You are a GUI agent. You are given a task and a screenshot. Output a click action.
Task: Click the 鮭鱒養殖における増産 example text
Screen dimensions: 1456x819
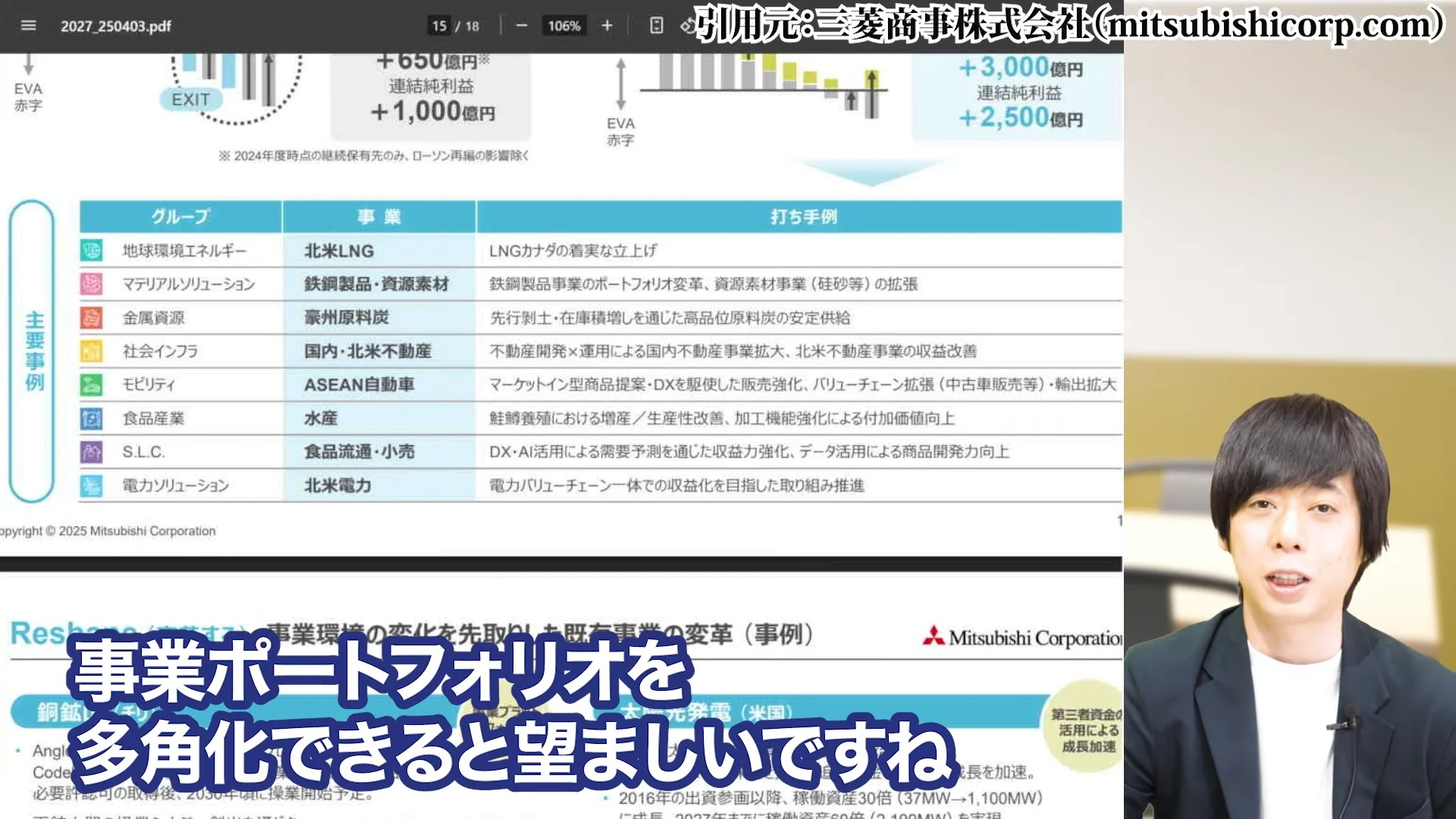click(722, 419)
